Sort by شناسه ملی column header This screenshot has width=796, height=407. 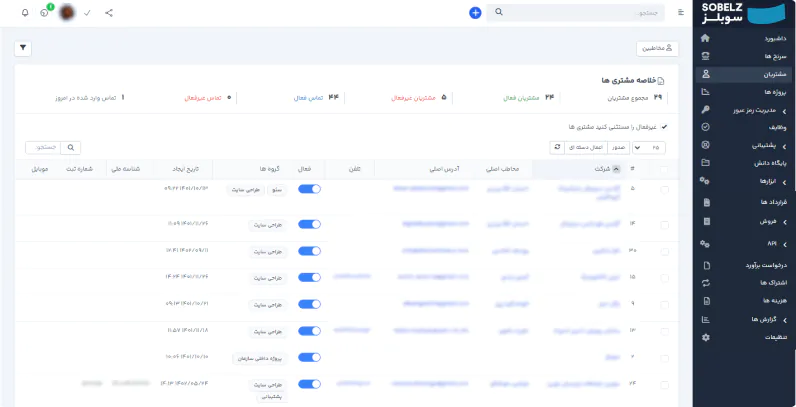click(x=126, y=169)
